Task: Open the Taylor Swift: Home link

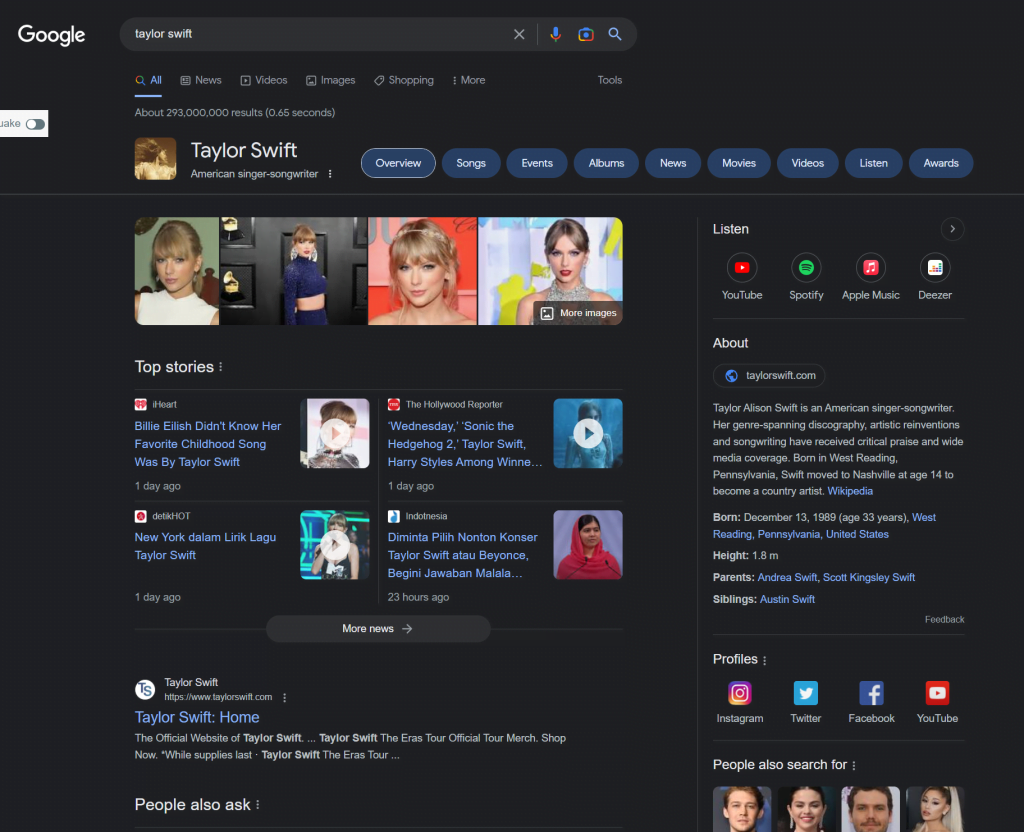Action: pos(196,717)
